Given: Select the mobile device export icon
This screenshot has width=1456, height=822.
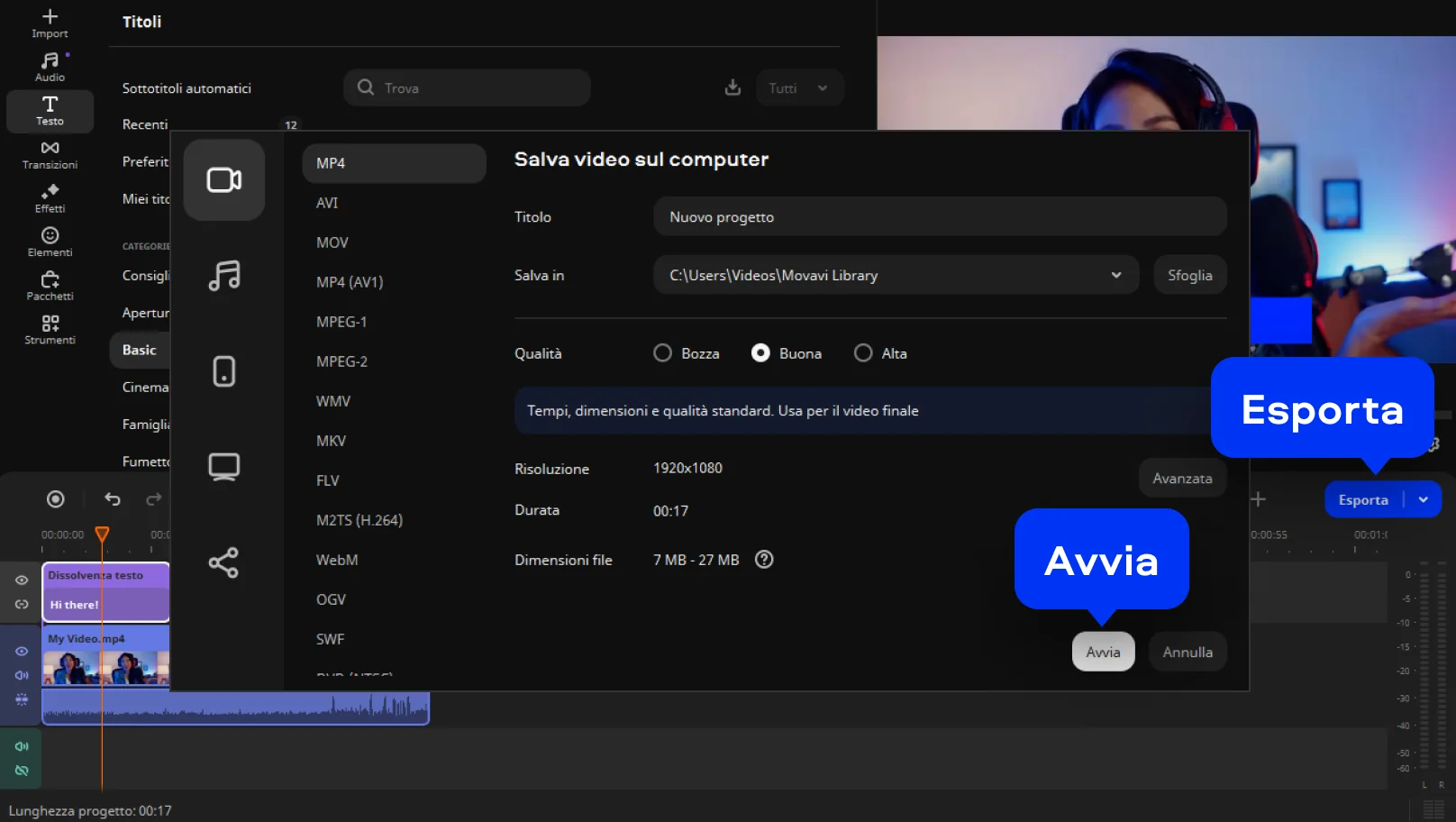Looking at the screenshot, I should click(x=224, y=371).
